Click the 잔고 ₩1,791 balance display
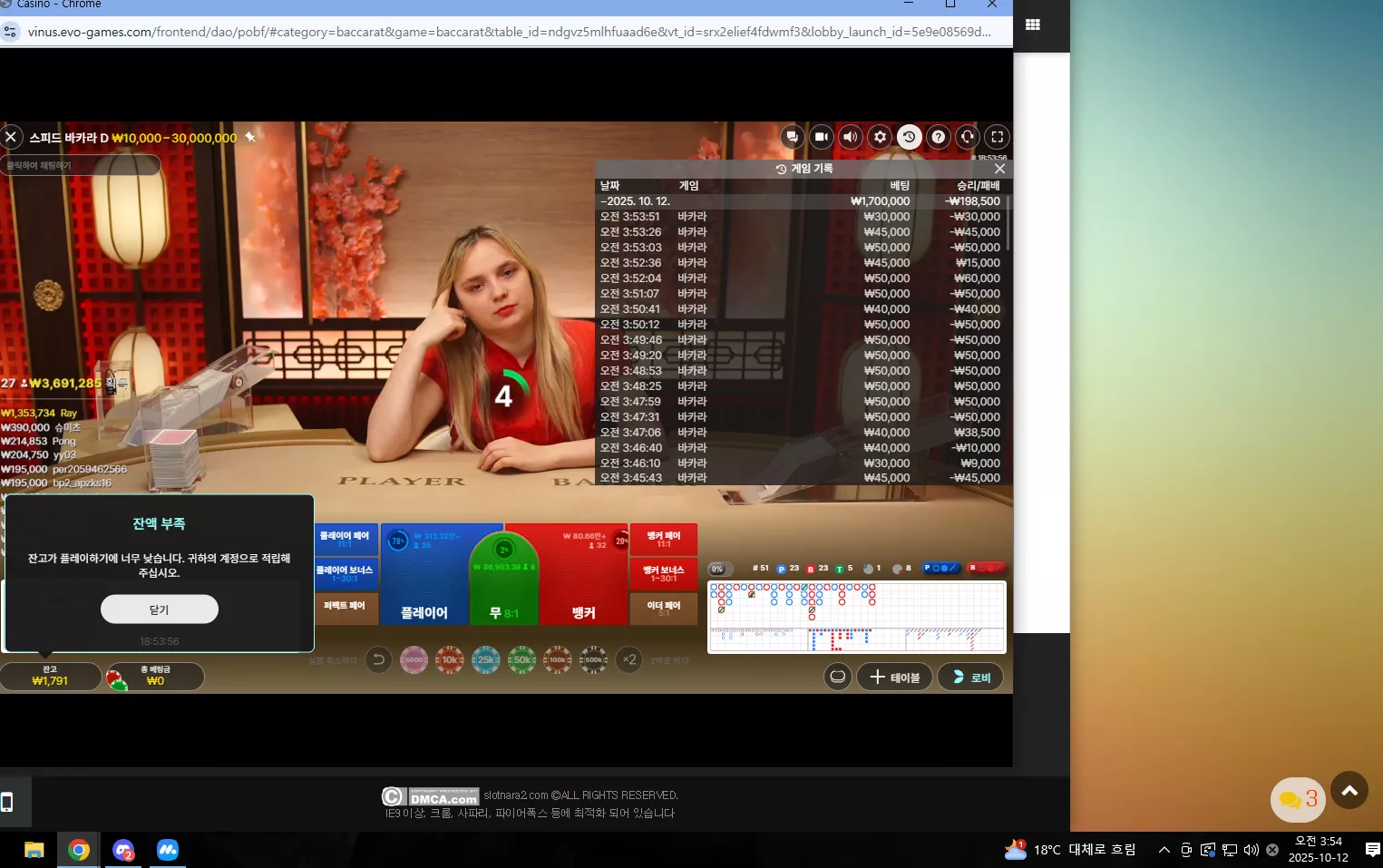 pyautogui.click(x=51, y=677)
